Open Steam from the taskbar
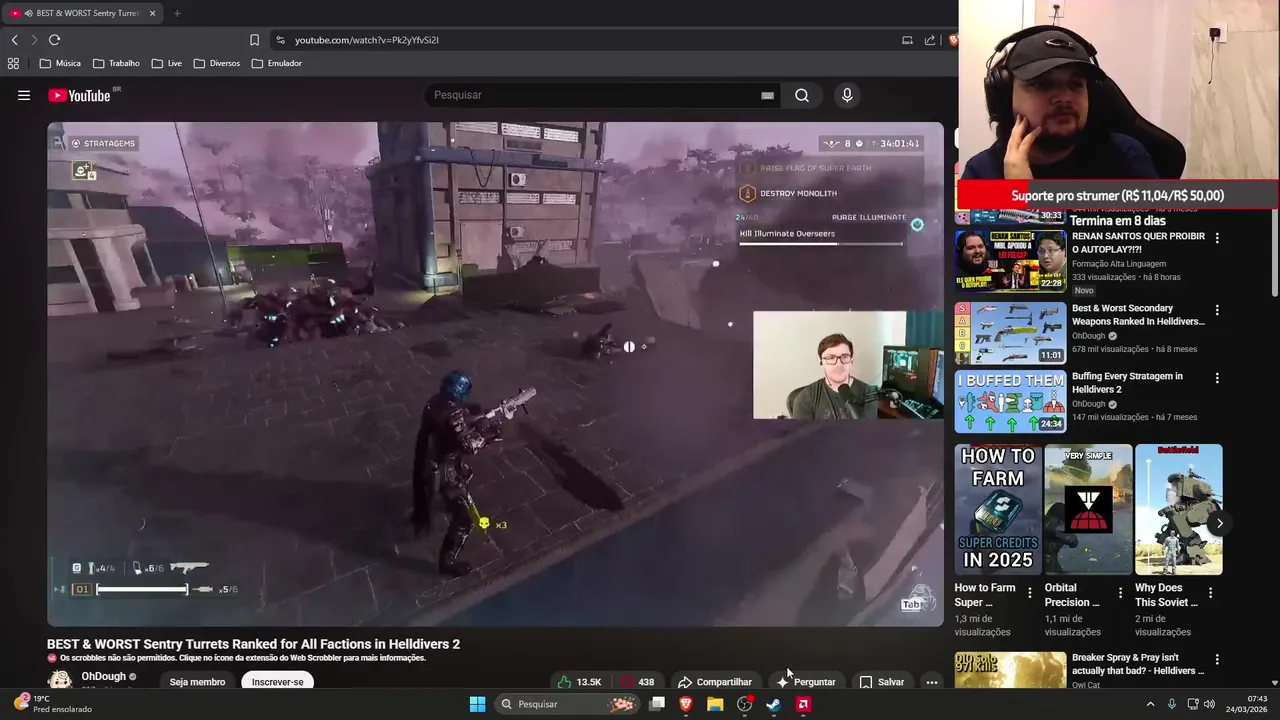This screenshot has height=720, width=1280. point(773,704)
